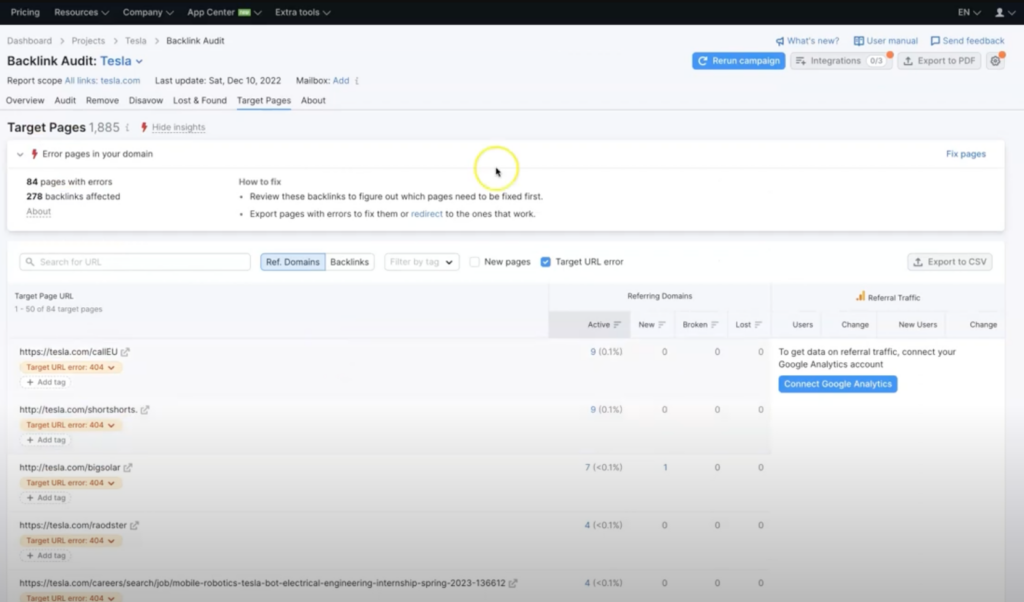The image size is (1024, 602).
Task: Click About link under backlinks affected
Action: (39, 212)
